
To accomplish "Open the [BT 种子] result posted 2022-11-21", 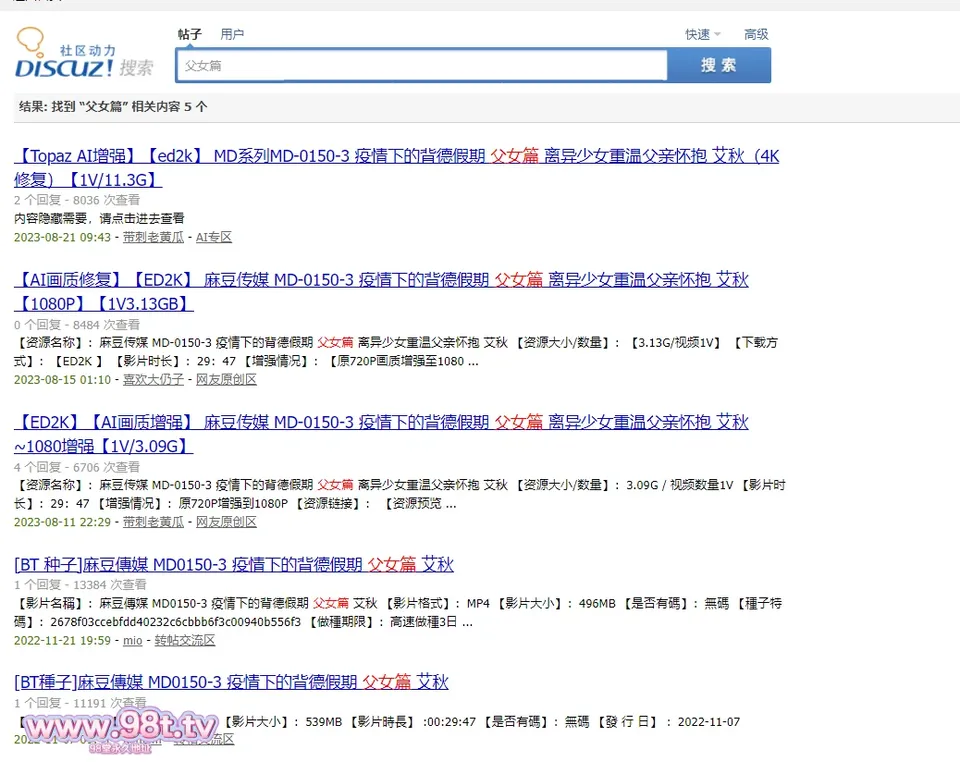I will pos(234,564).
